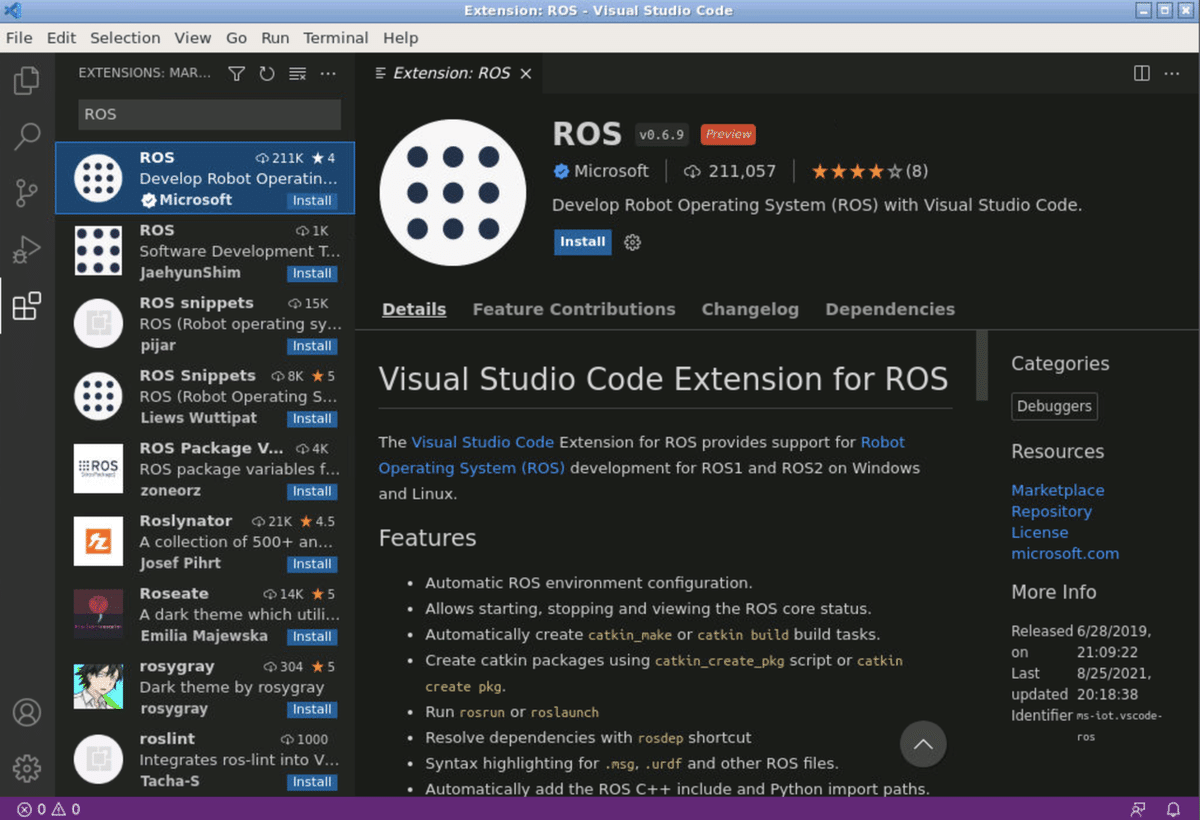Click the ROS search input field

208,114
